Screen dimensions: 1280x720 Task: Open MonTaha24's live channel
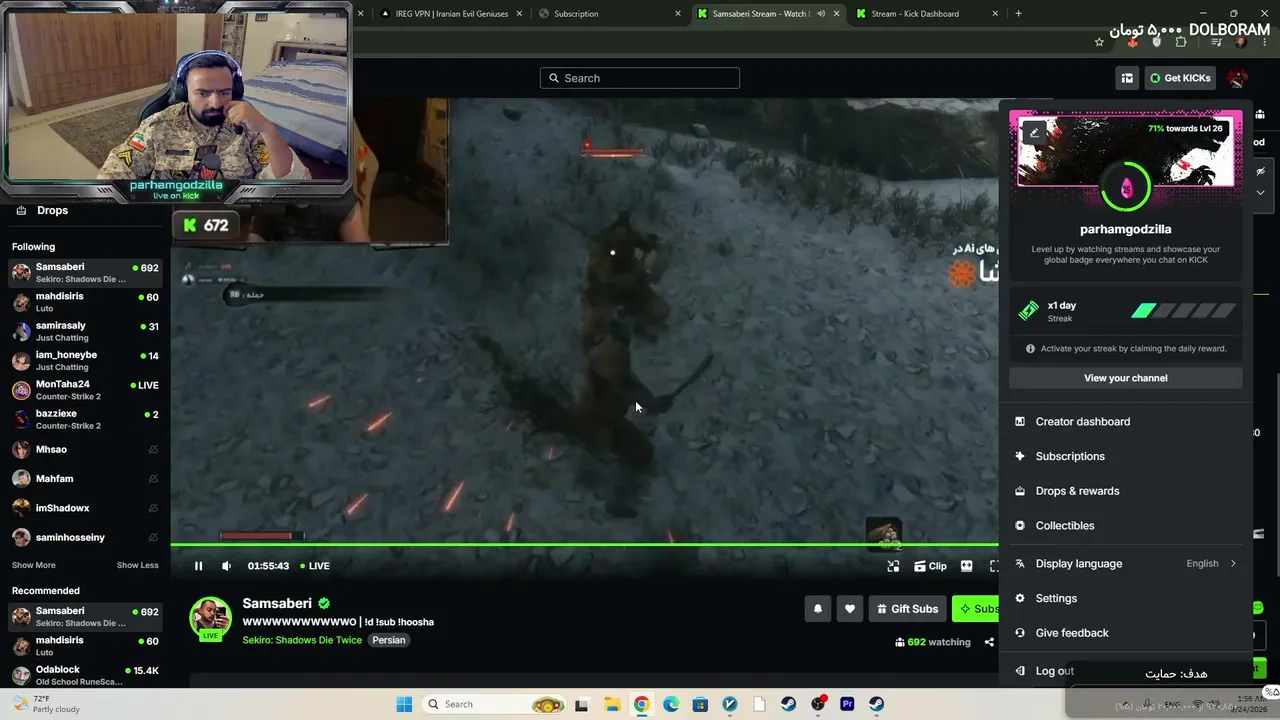[x=85, y=390]
